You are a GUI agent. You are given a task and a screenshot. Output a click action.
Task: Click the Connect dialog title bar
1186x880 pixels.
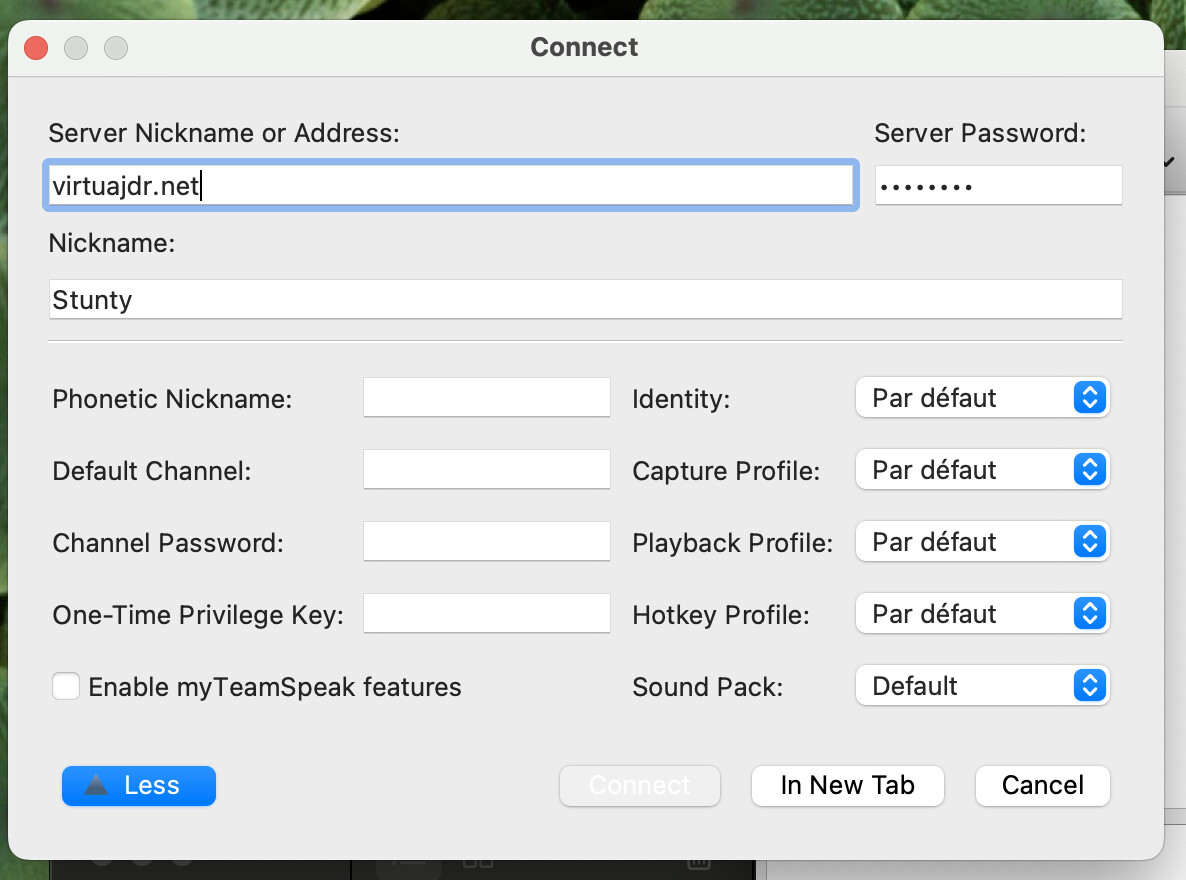pyautogui.click(x=584, y=47)
